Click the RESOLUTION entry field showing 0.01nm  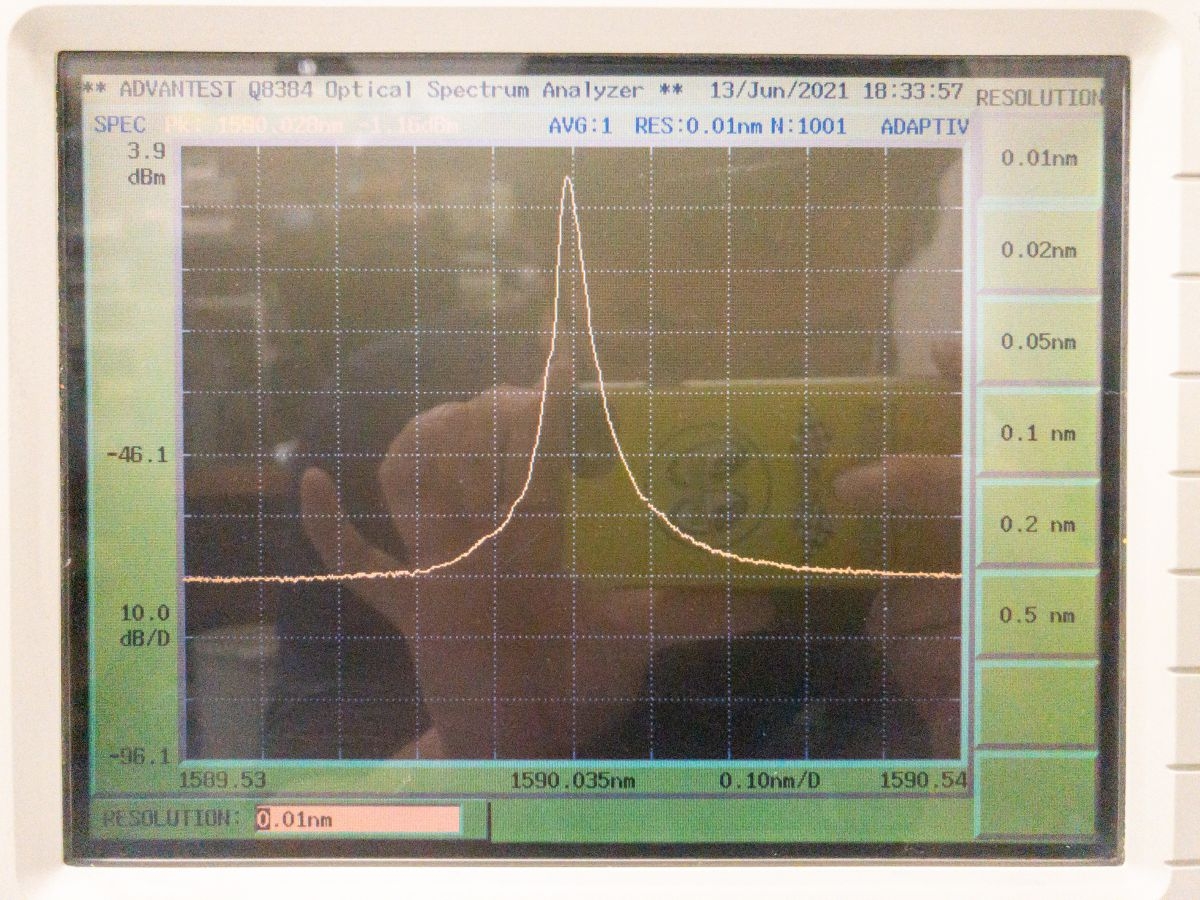click(357, 820)
